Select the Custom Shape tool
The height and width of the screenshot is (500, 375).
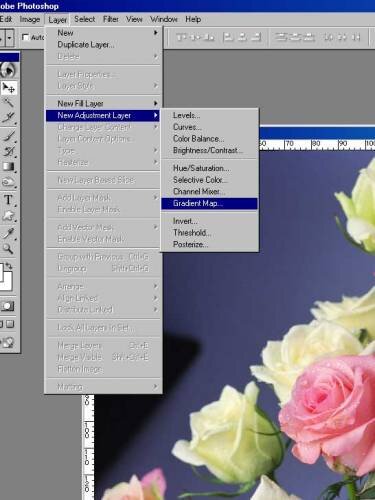pos(8,216)
